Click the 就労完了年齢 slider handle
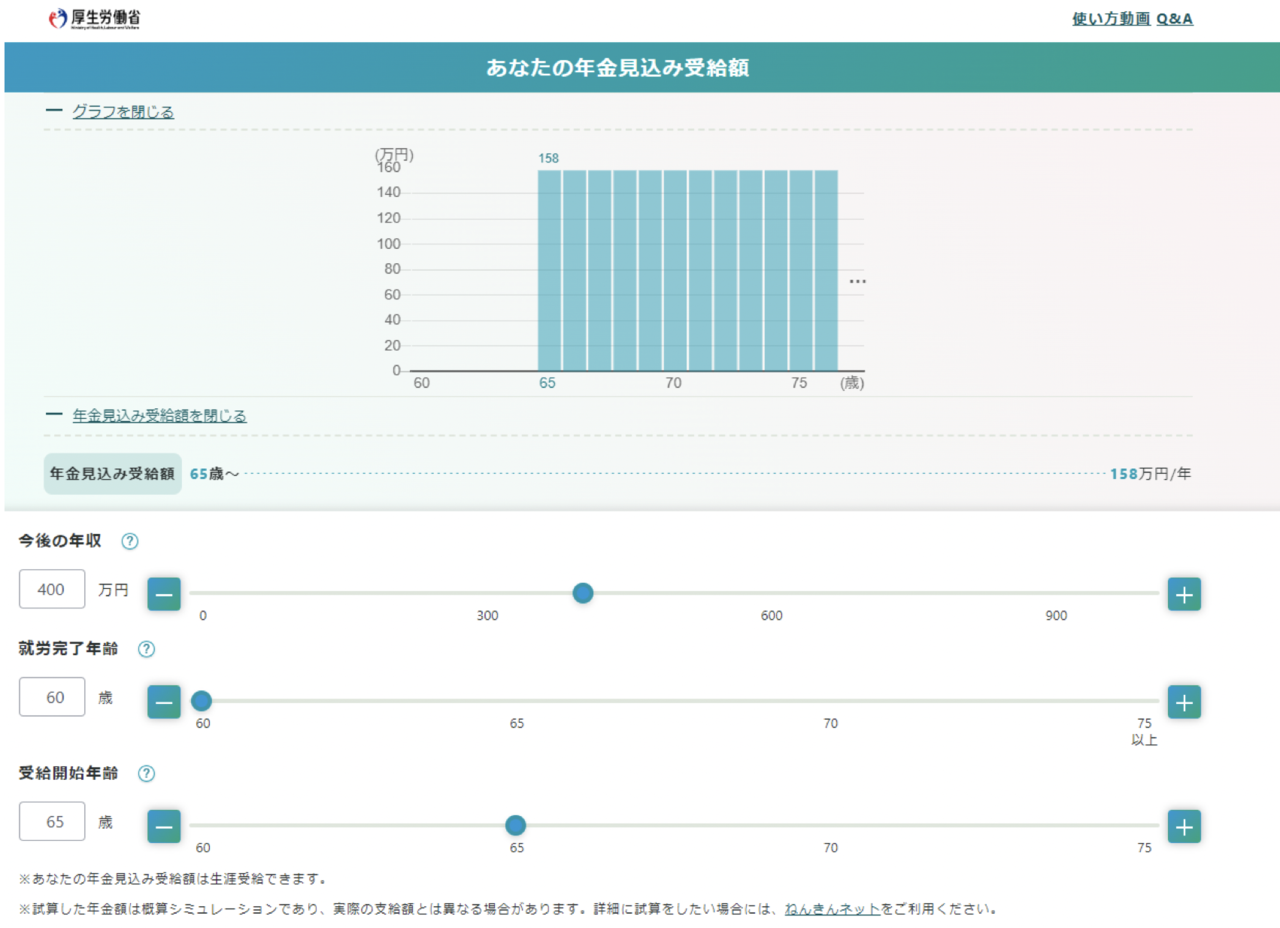The height and width of the screenshot is (928, 1280). click(201, 701)
